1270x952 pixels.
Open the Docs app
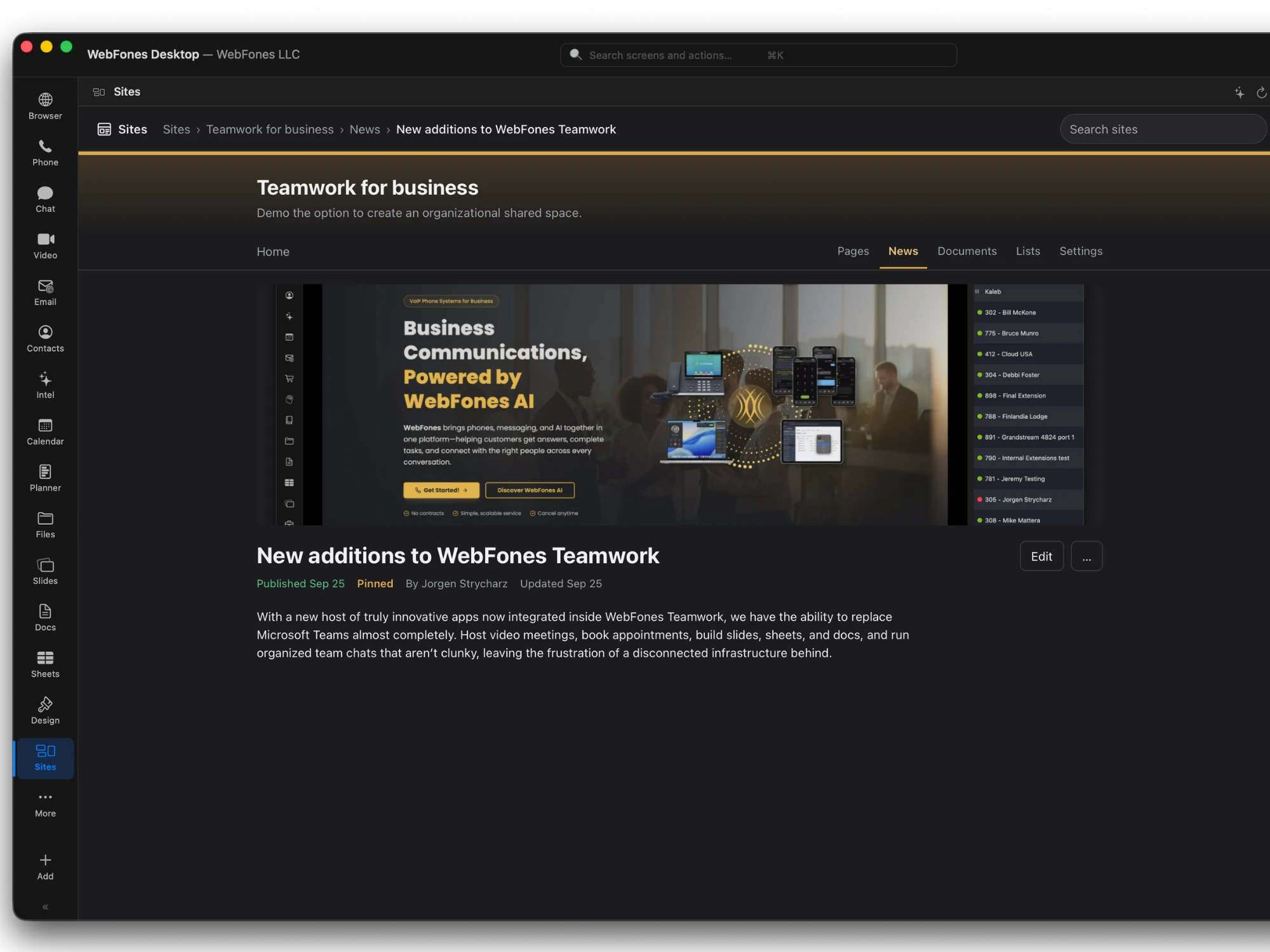click(x=45, y=618)
